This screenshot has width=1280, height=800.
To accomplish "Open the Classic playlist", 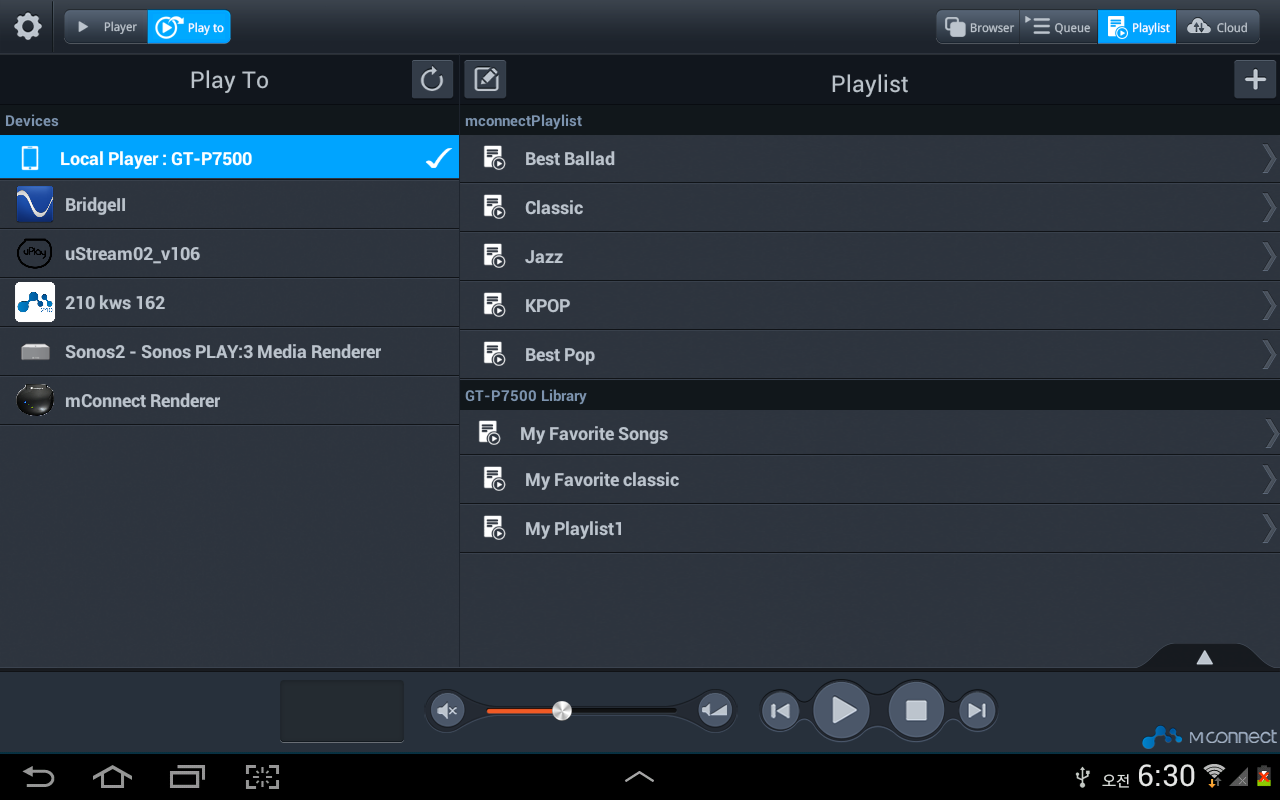I will coord(870,207).
